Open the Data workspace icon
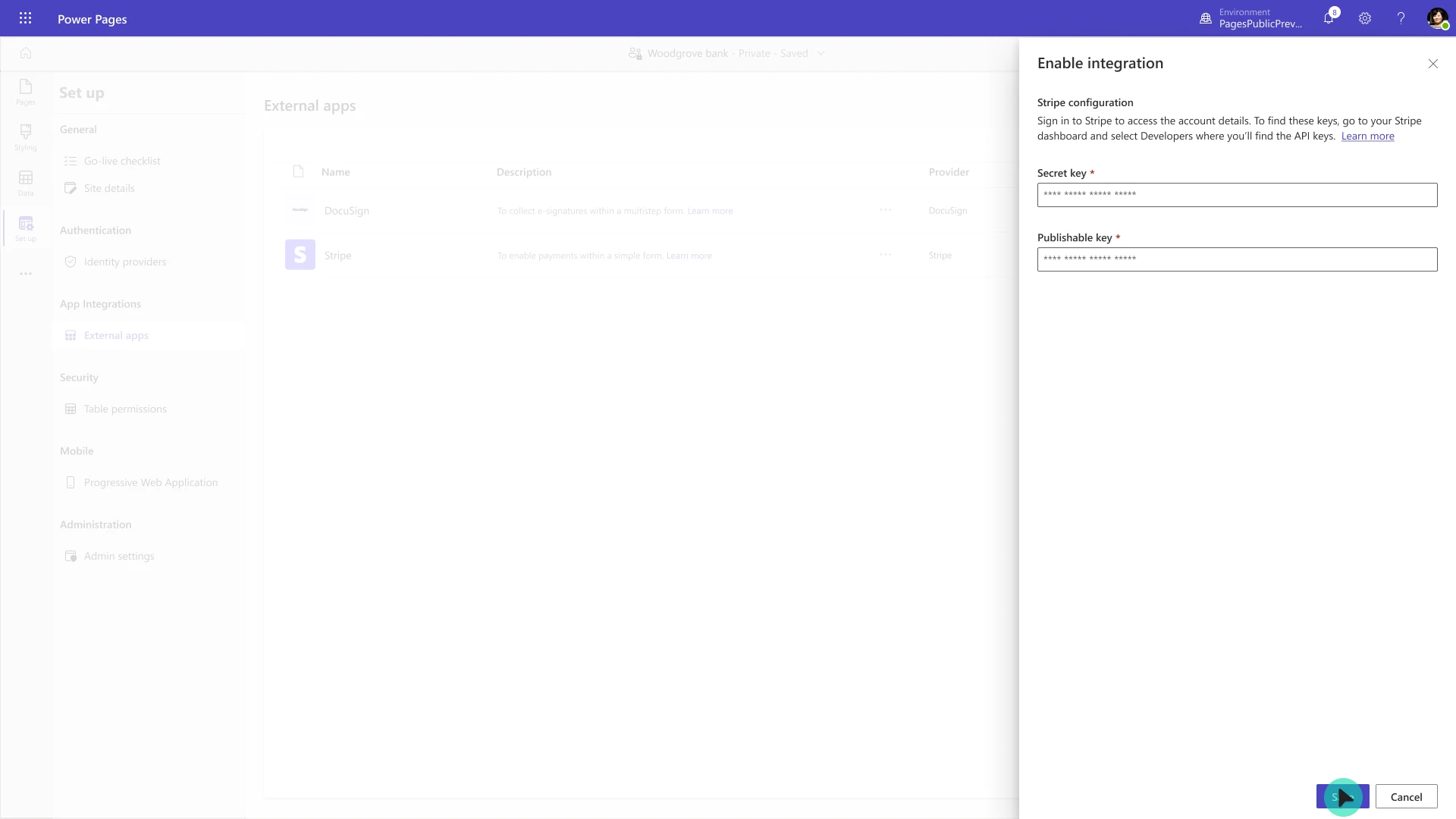 pyautogui.click(x=26, y=182)
